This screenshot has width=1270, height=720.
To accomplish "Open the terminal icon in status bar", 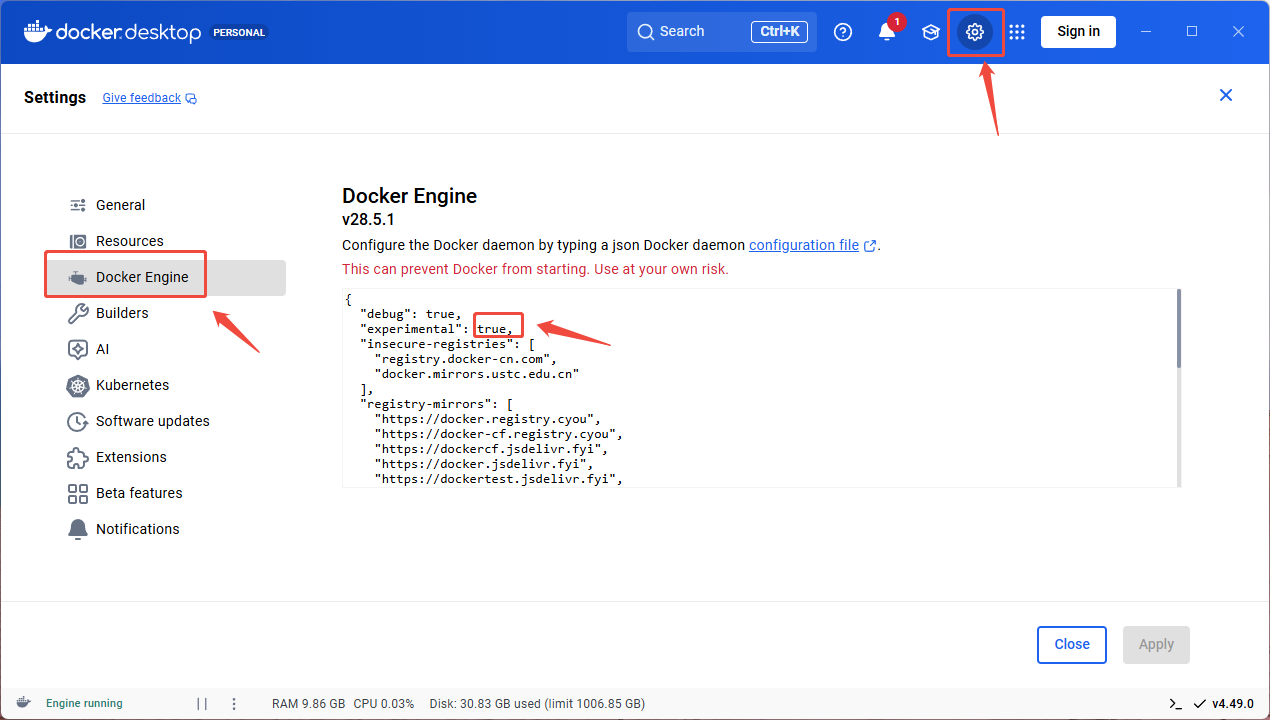I will pyautogui.click(x=1175, y=704).
